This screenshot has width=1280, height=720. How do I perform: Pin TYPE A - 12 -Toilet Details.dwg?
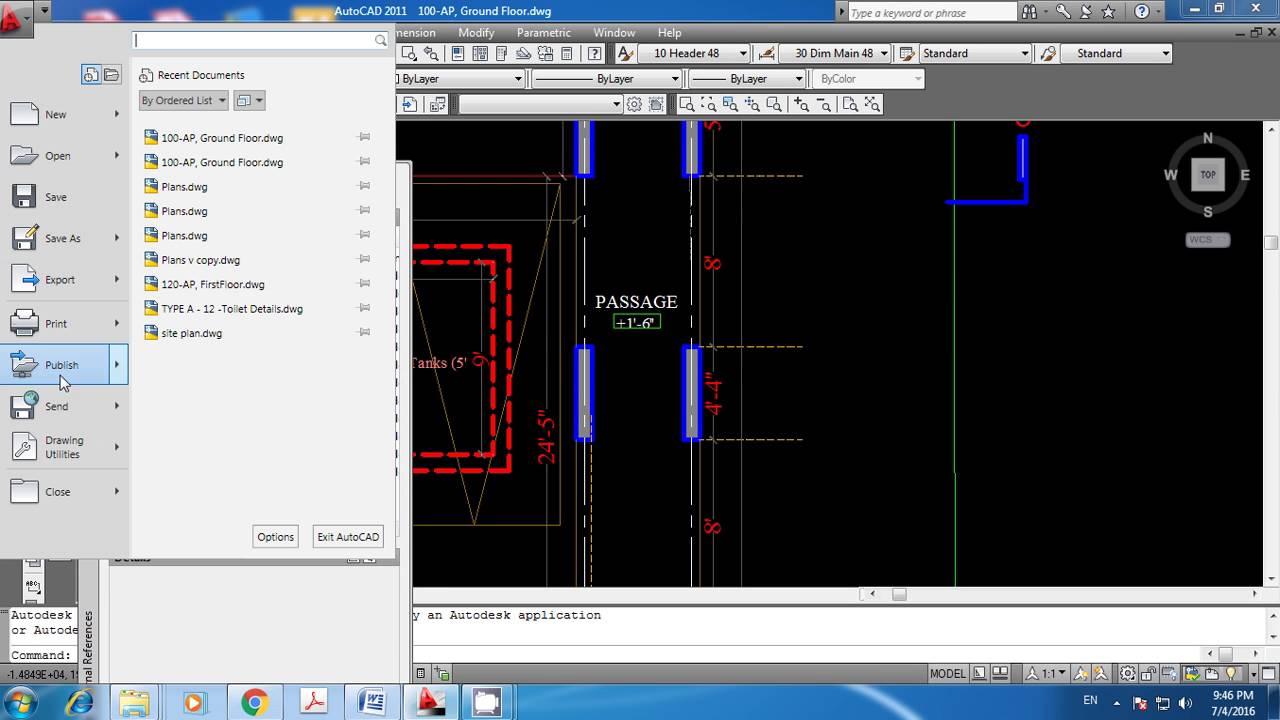pyautogui.click(x=364, y=308)
